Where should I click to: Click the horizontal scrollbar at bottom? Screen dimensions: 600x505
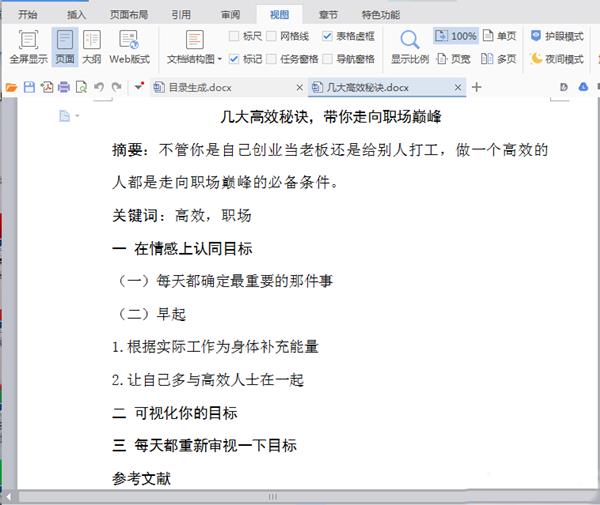click(x=272, y=497)
